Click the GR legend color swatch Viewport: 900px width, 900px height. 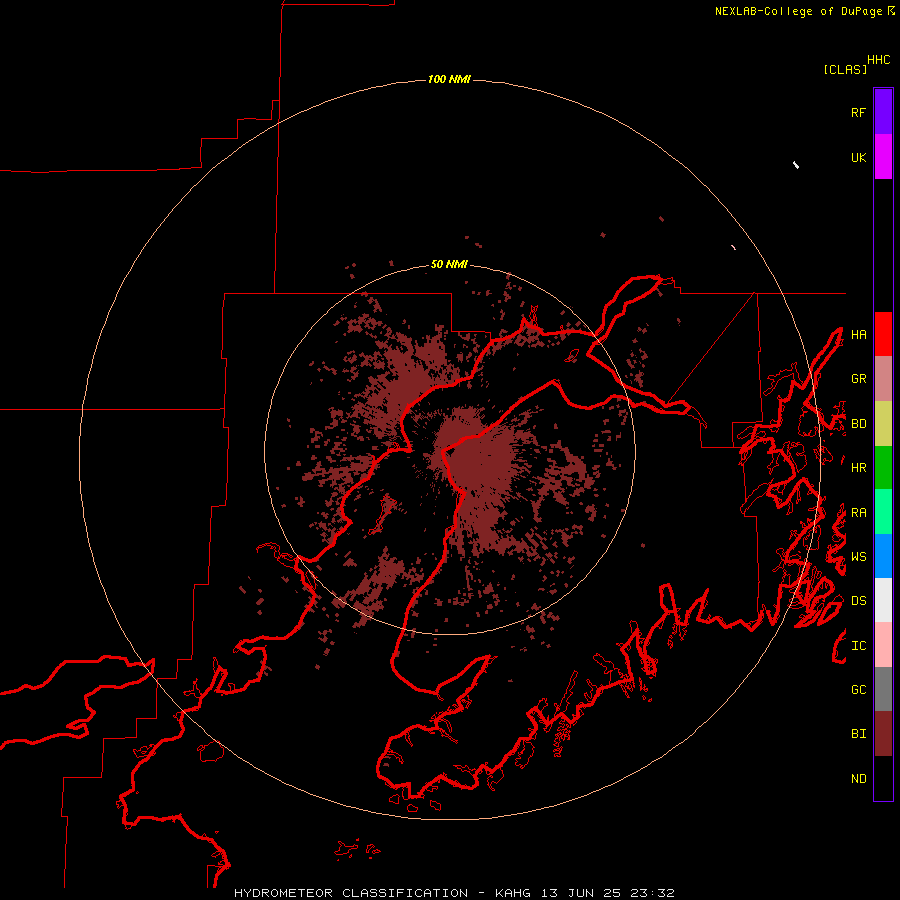tap(883, 379)
